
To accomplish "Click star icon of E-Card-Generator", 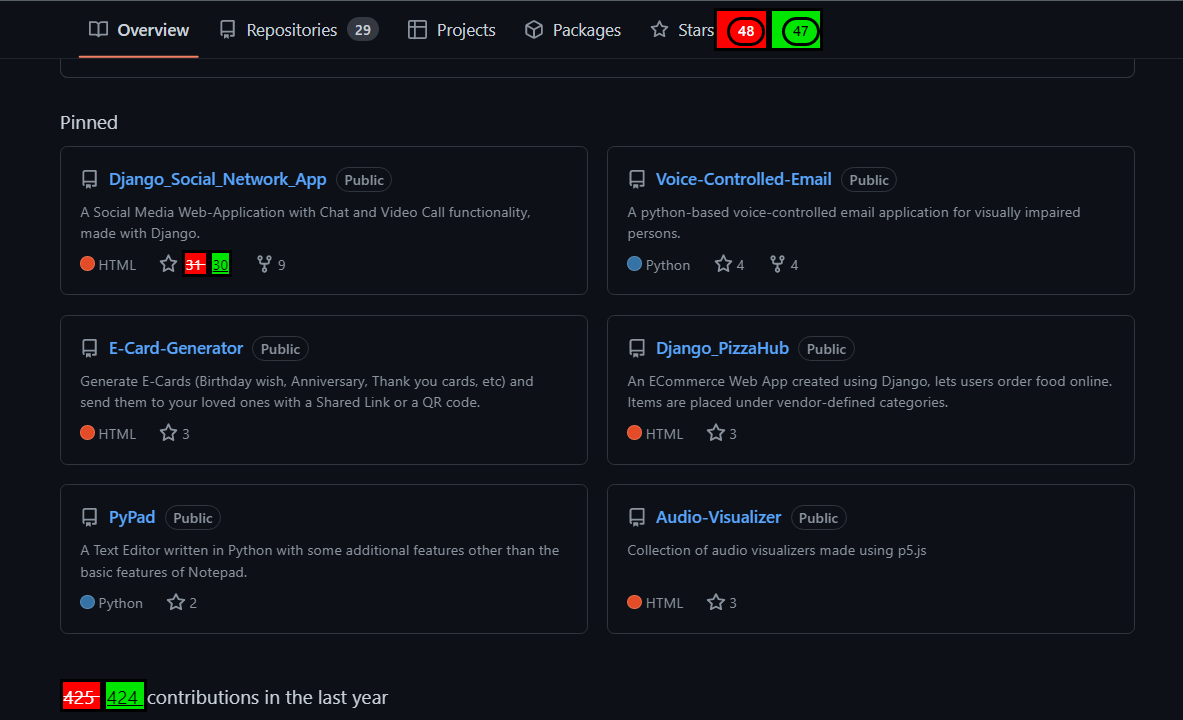I will (x=168, y=433).
